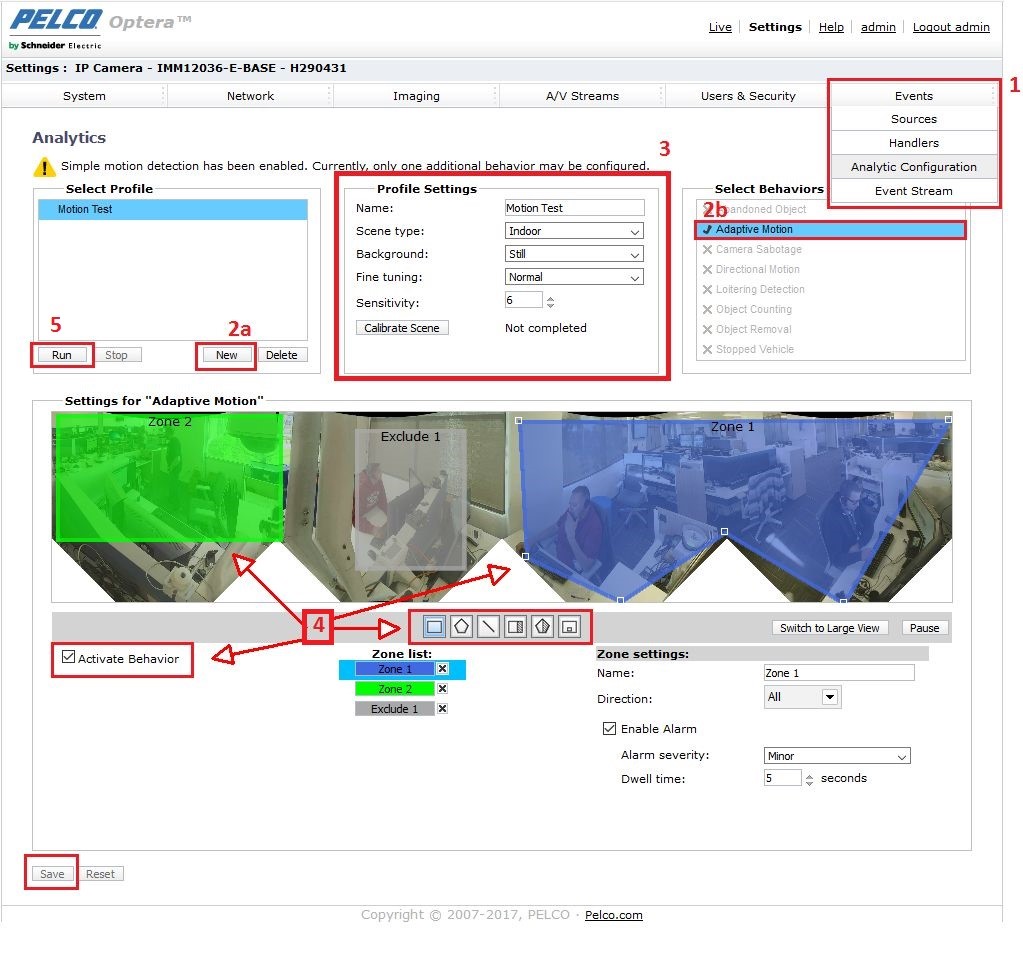
Task: Click the Stop profile button
Action: [x=116, y=355]
